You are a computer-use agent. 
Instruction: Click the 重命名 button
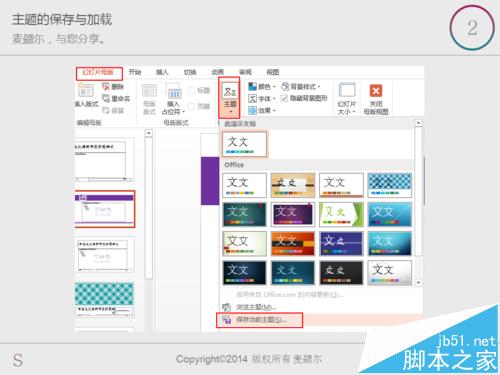click(116, 99)
